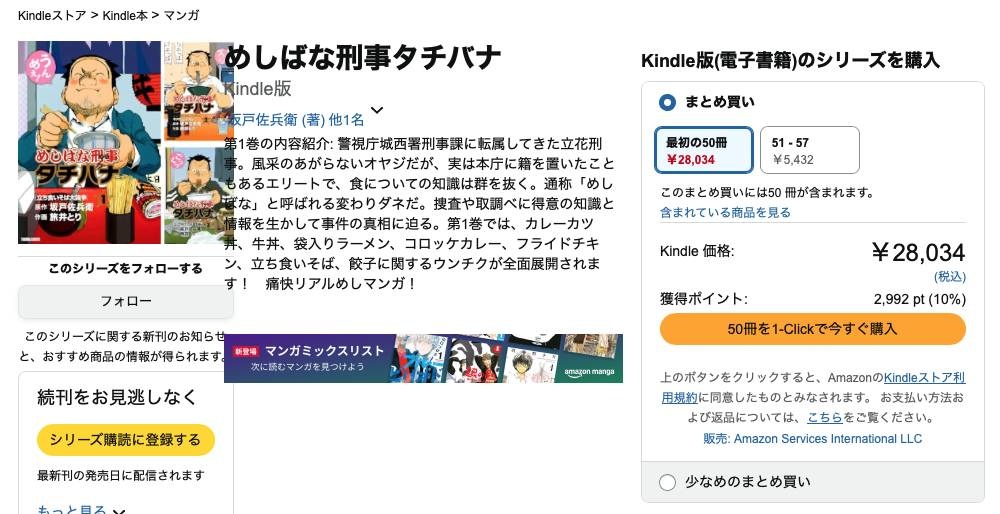Click the フォロー button

pyautogui.click(x=126, y=301)
